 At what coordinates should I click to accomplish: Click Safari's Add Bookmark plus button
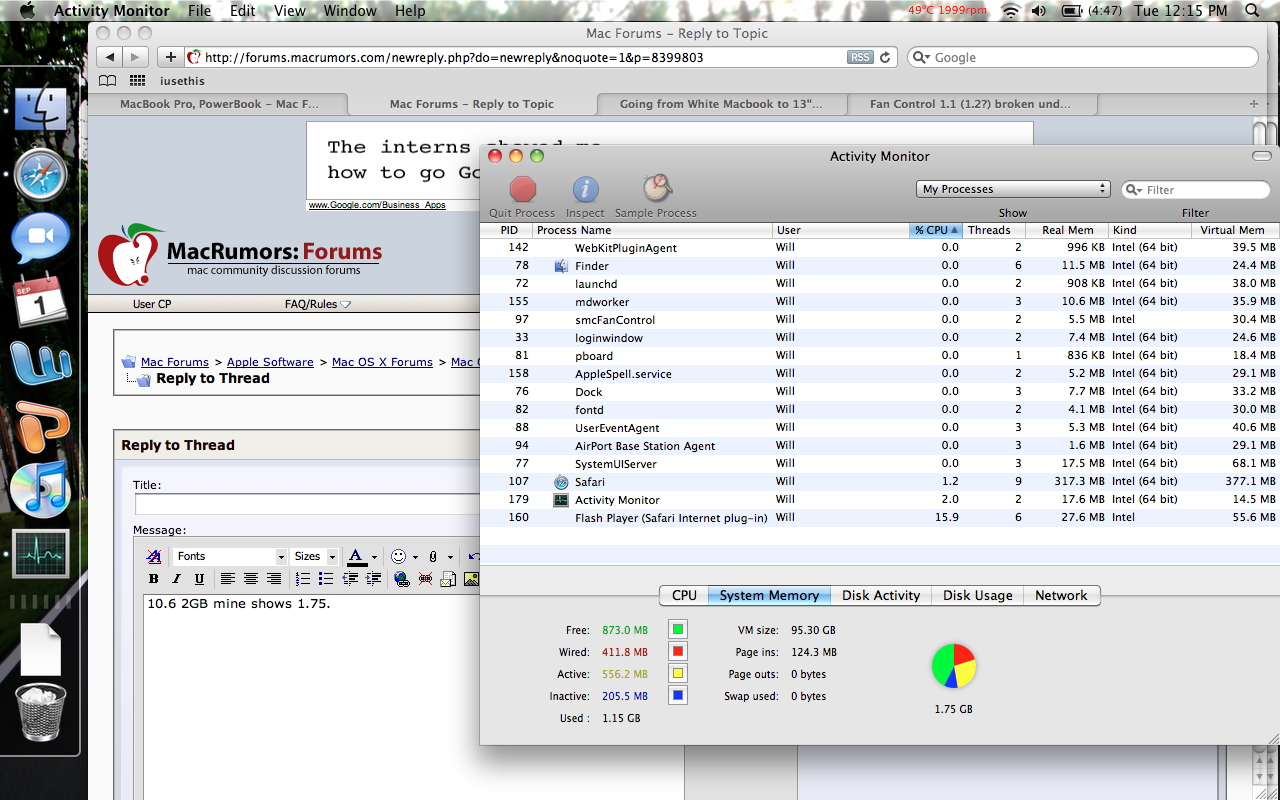point(171,57)
